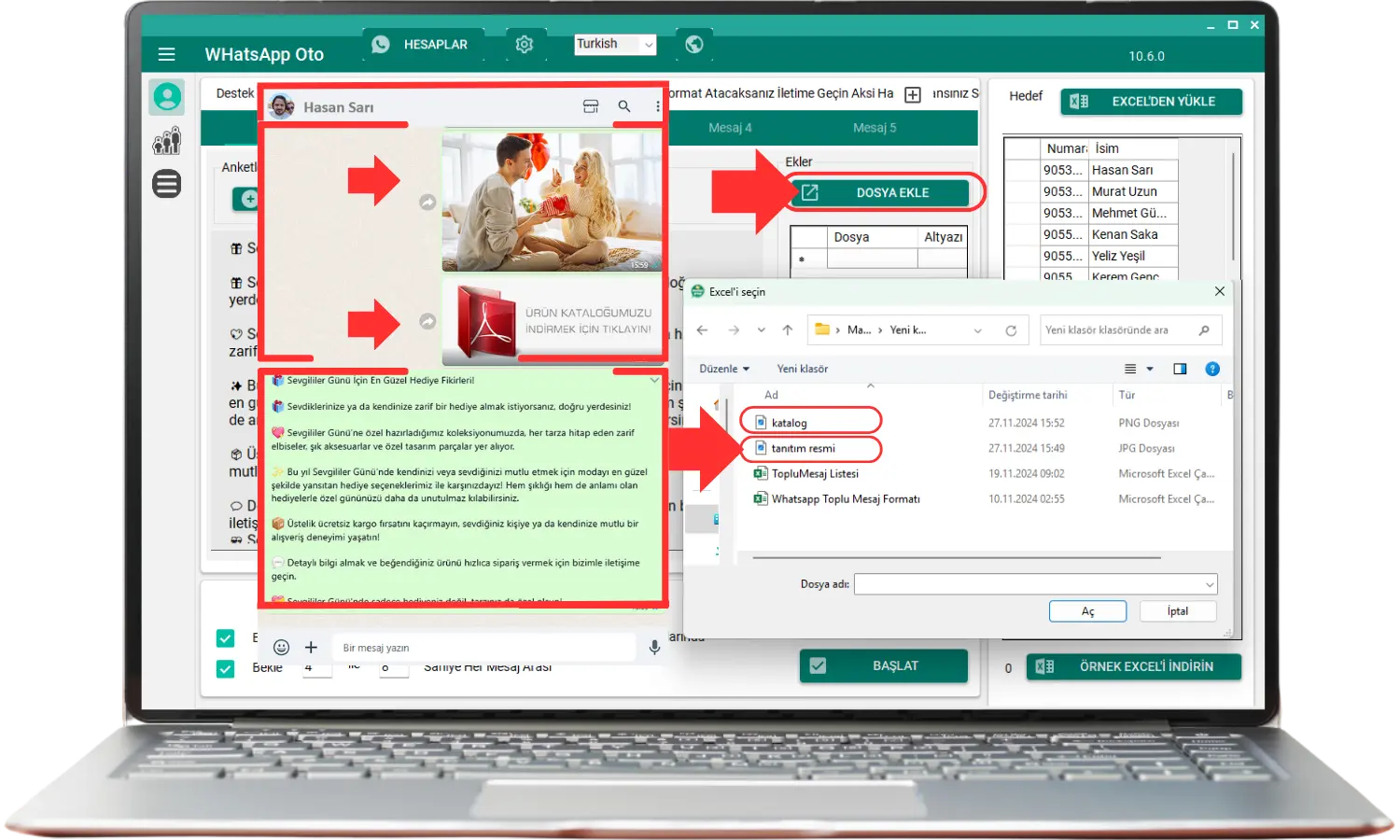Expand the address bar path dropdown
This screenshot has width=1400, height=840.
tap(978, 330)
